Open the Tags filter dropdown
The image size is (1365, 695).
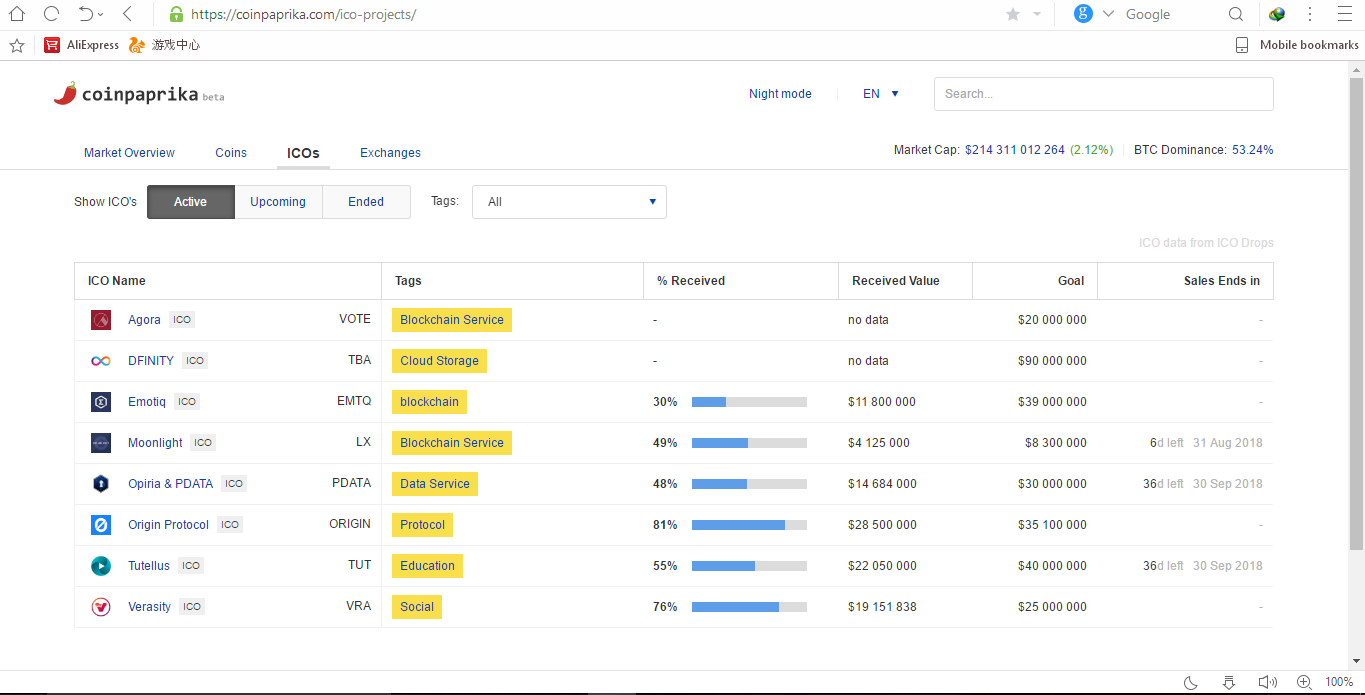point(569,202)
